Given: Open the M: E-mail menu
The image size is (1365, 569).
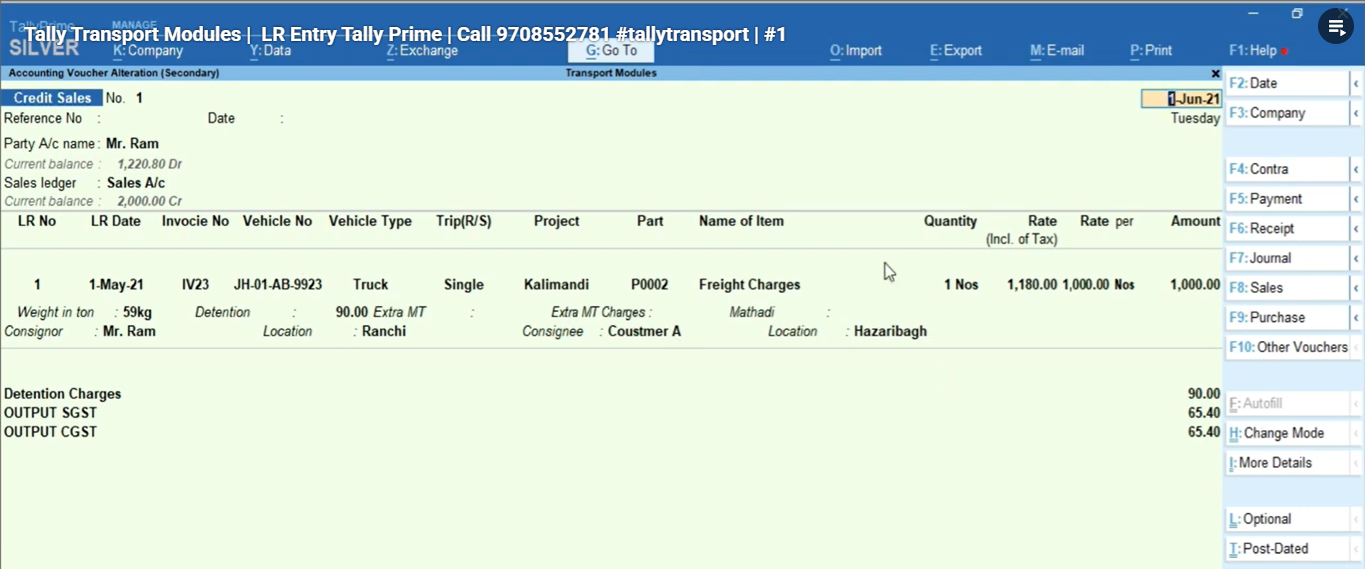Looking at the screenshot, I should click(x=1057, y=50).
